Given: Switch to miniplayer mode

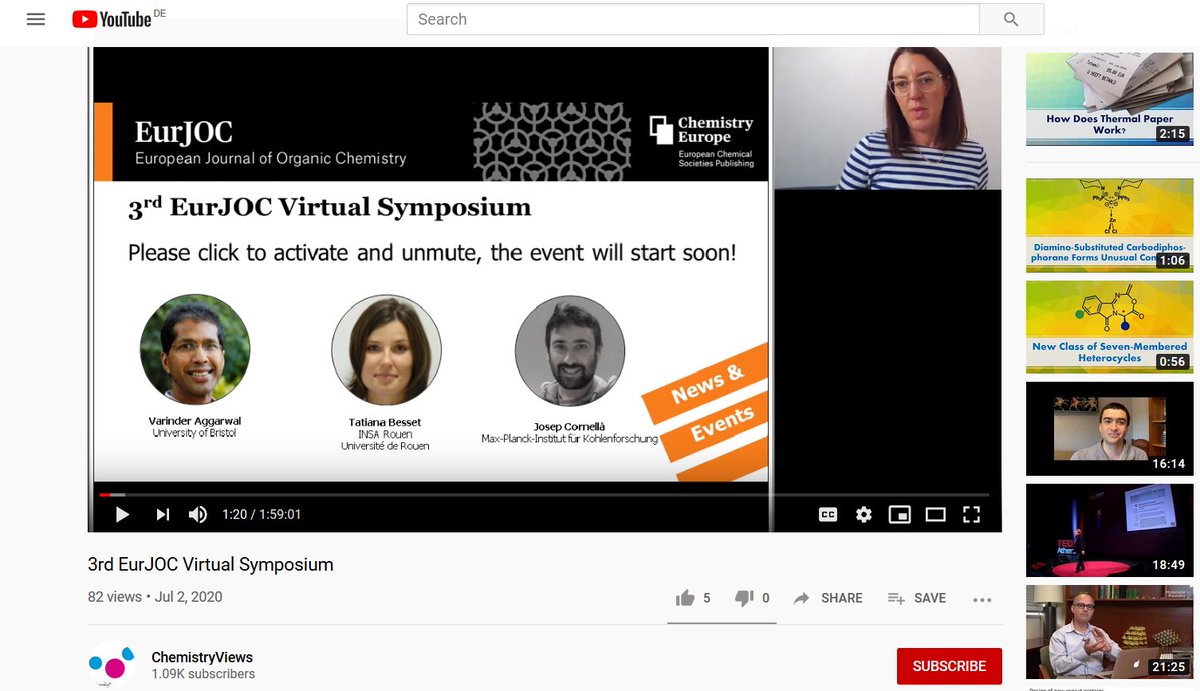Looking at the screenshot, I should pos(900,514).
